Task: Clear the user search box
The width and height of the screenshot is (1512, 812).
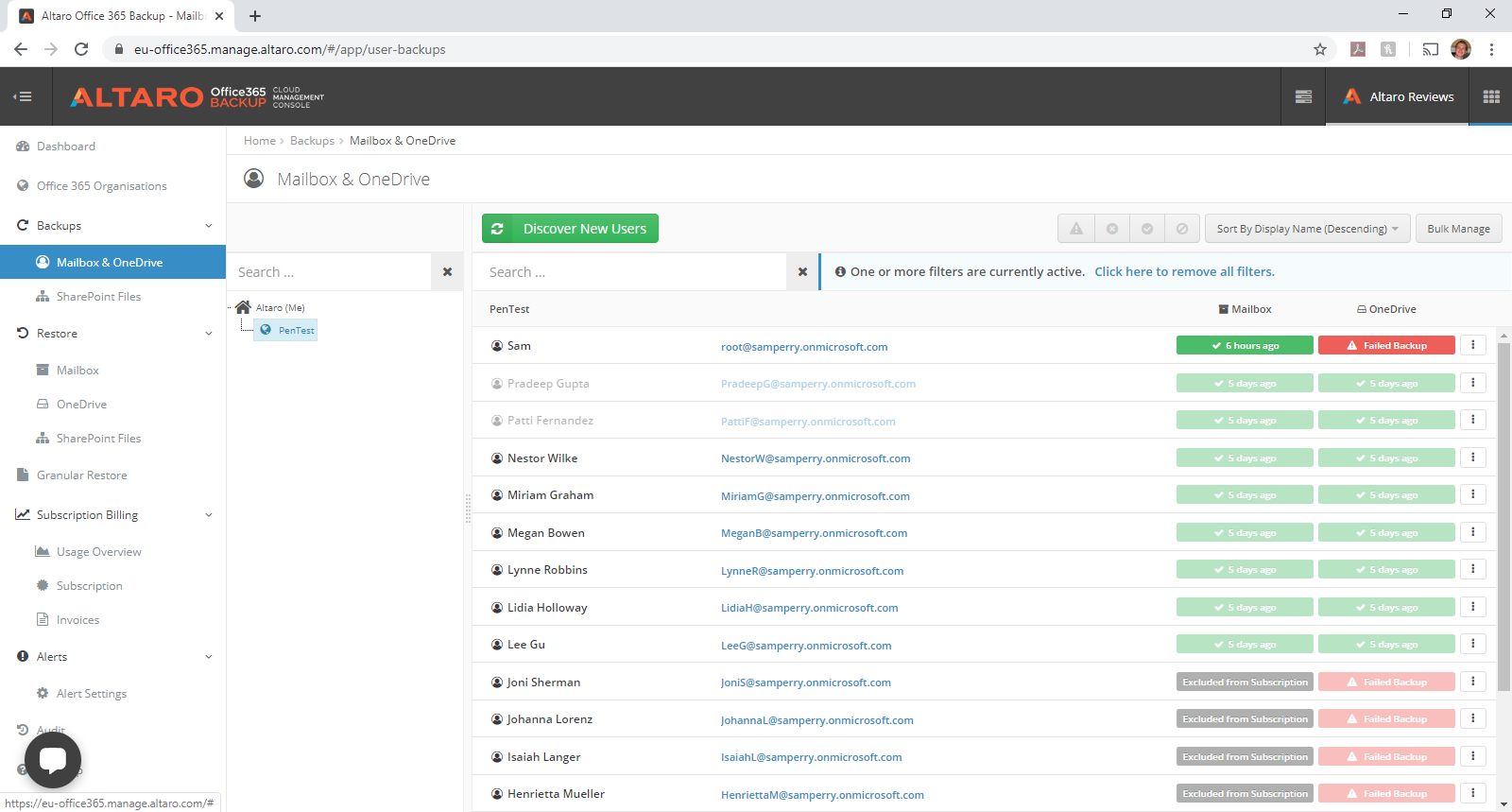Action: (x=802, y=272)
